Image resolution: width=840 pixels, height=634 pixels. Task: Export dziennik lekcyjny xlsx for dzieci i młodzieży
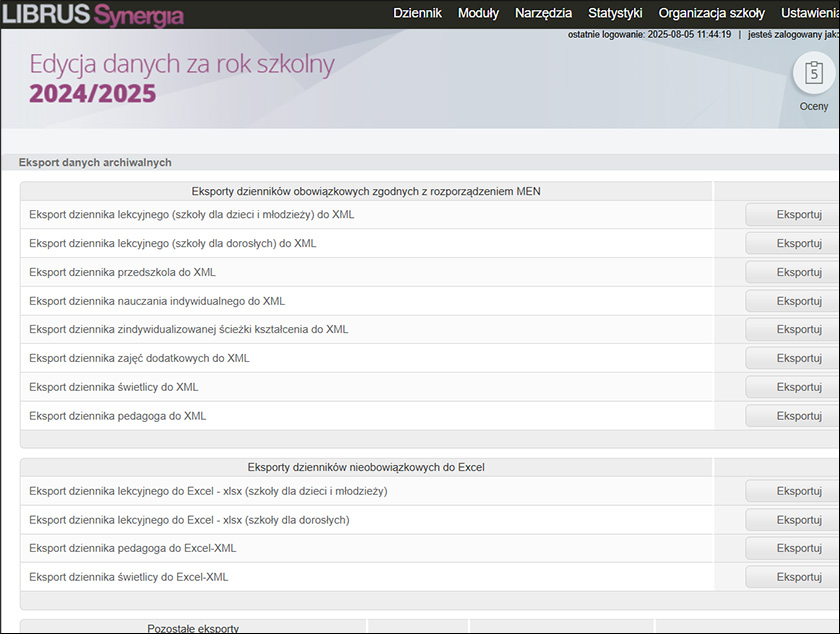(x=792, y=491)
